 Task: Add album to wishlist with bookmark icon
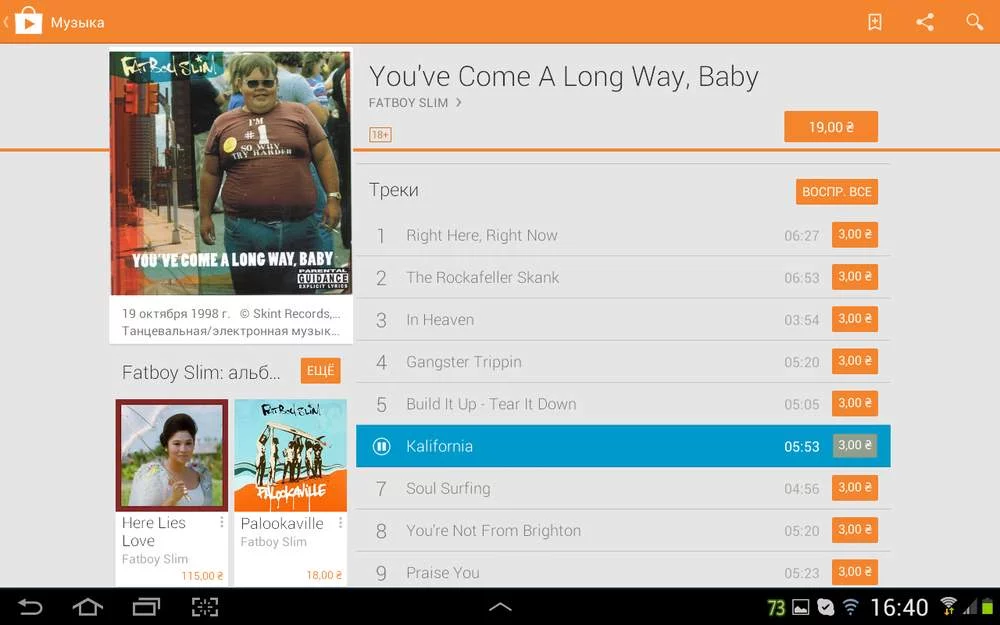point(875,22)
